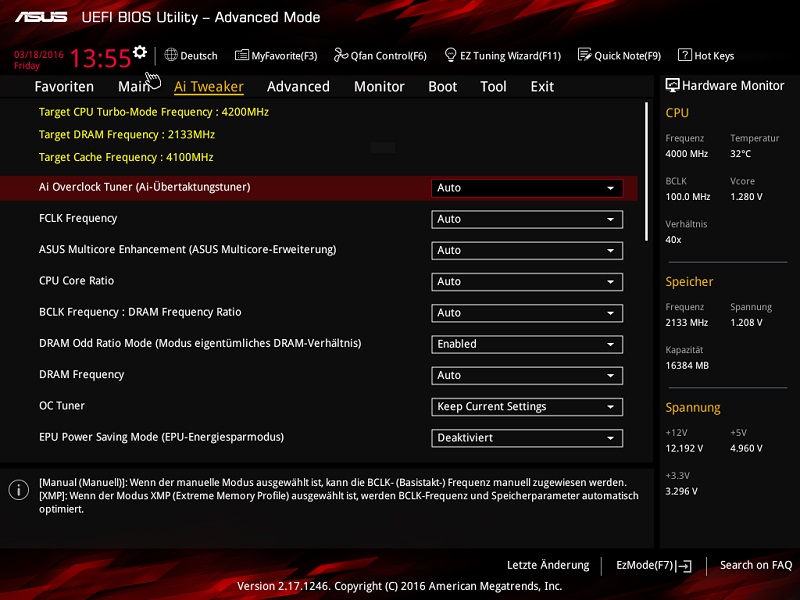Click CPU temperature value 32°C
The width and height of the screenshot is (800, 600).
pos(740,154)
